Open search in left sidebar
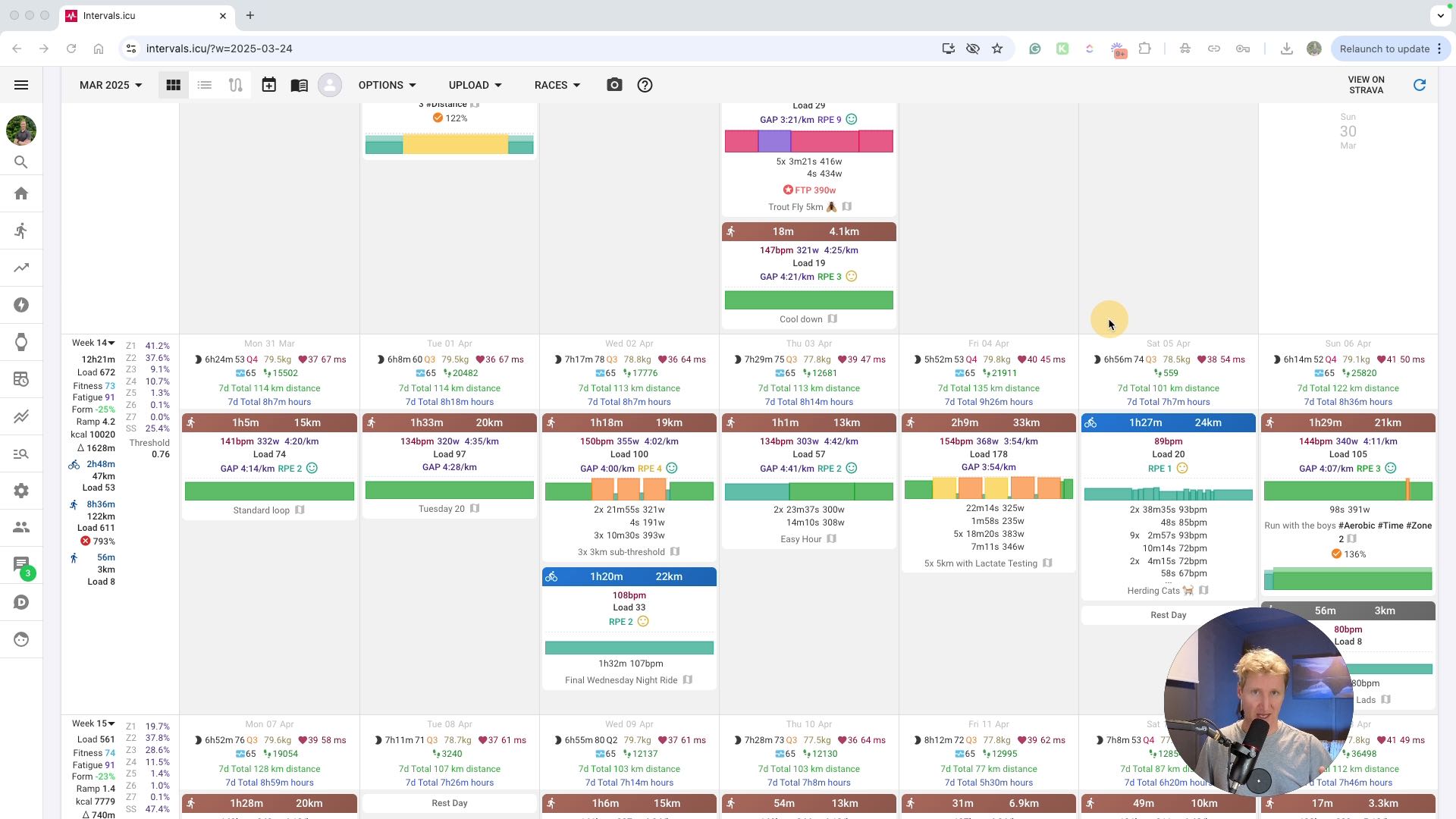The image size is (1456, 819). [21, 162]
